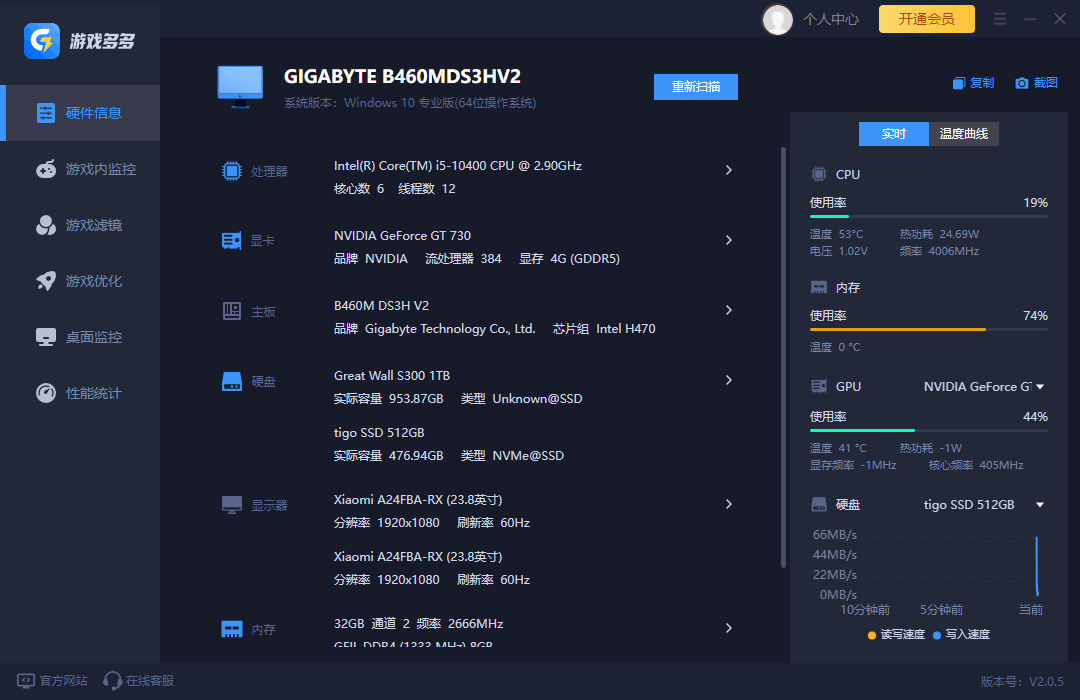Expand the 主板 motherboard details arrow
Image resolution: width=1080 pixels, height=700 pixels.
(729, 310)
